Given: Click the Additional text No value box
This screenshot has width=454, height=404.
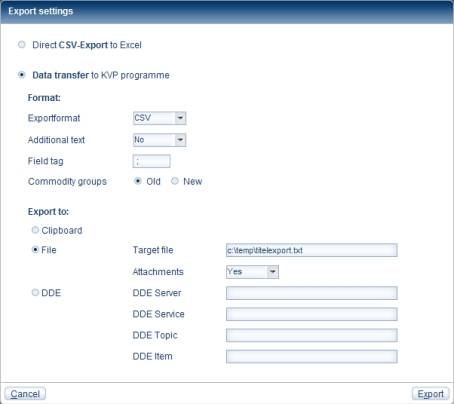Looking at the screenshot, I should tap(154, 140).
